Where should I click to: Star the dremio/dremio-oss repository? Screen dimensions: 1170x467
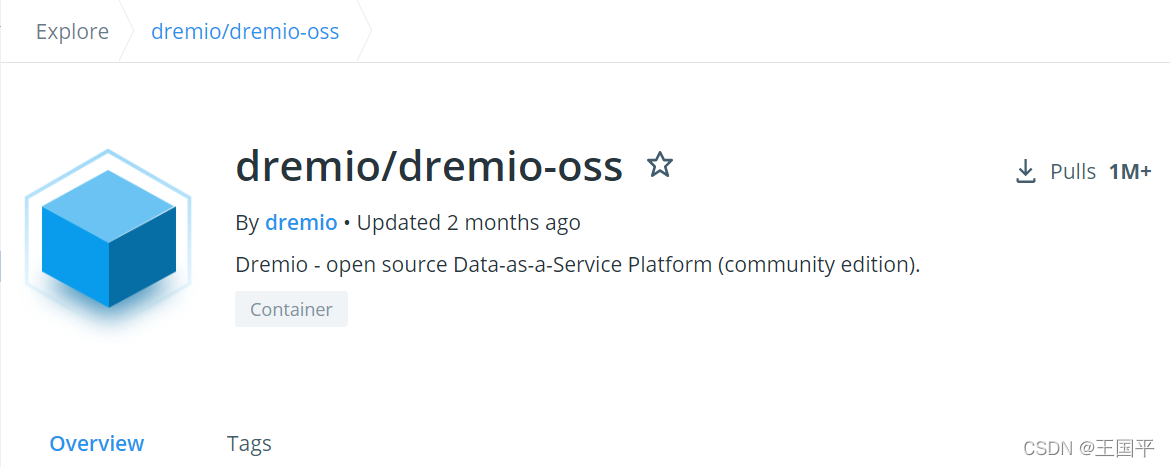(x=659, y=165)
